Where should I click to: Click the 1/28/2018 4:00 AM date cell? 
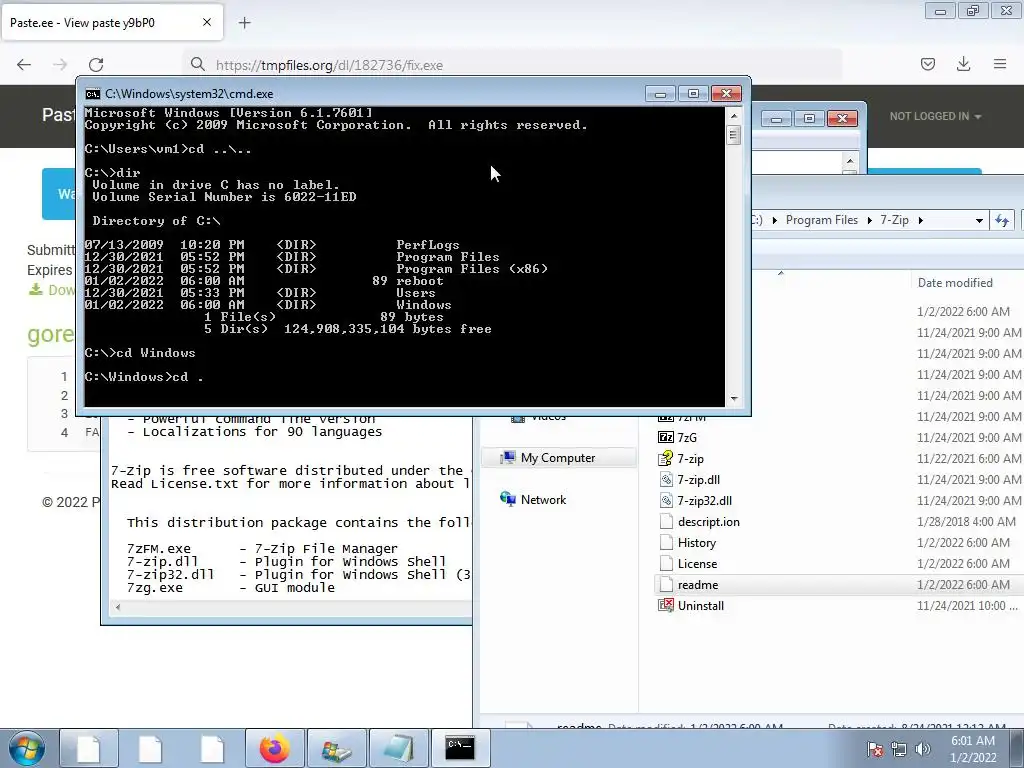(x=967, y=522)
